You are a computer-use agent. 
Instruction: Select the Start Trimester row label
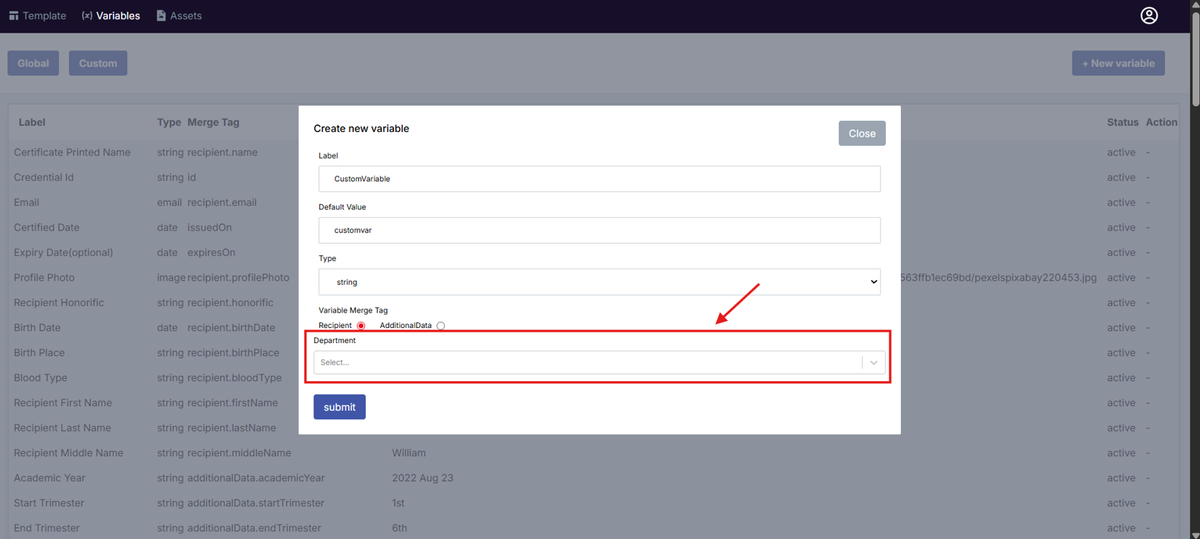(x=49, y=503)
